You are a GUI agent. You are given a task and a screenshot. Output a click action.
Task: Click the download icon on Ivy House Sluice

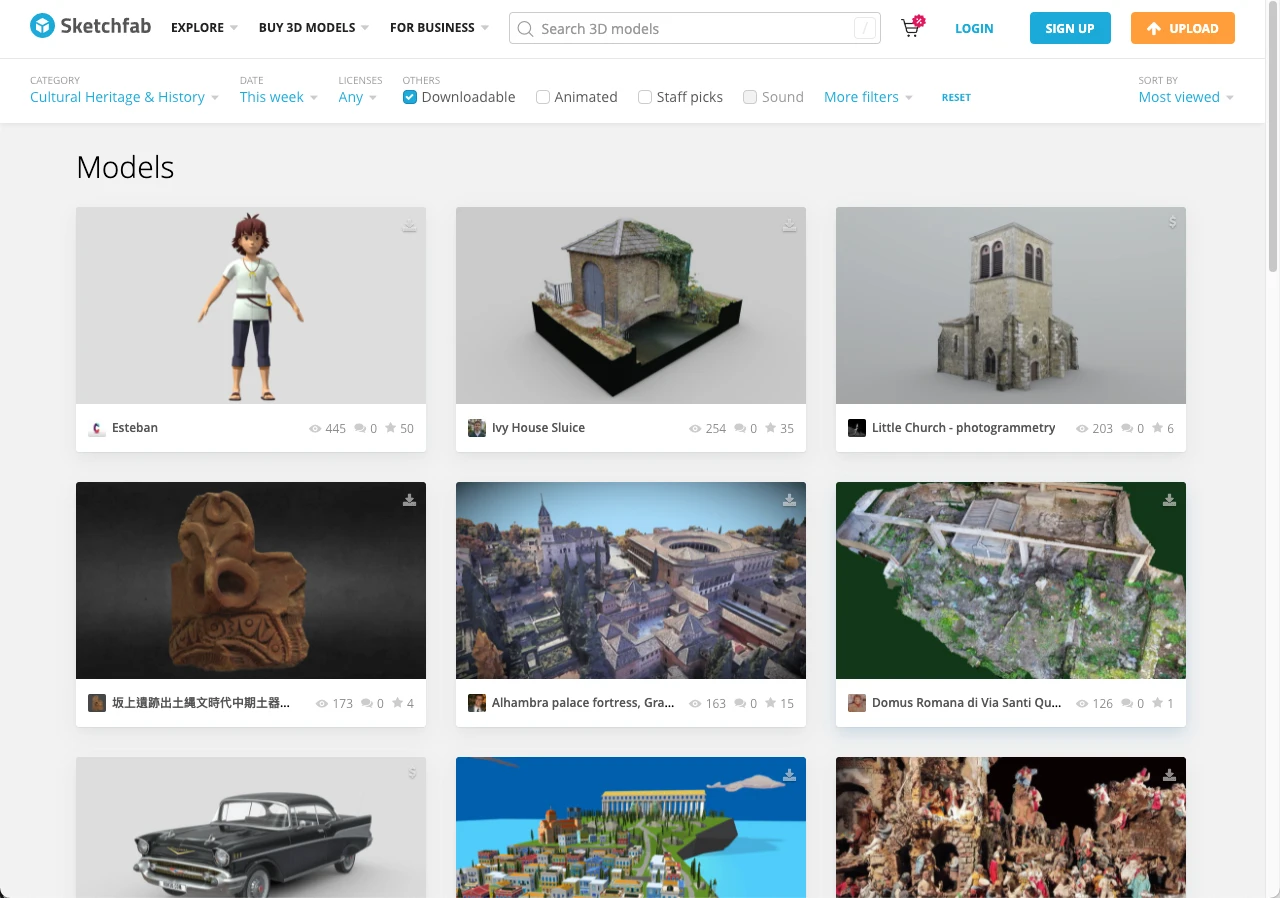pyautogui.click(x=789, y=226)
